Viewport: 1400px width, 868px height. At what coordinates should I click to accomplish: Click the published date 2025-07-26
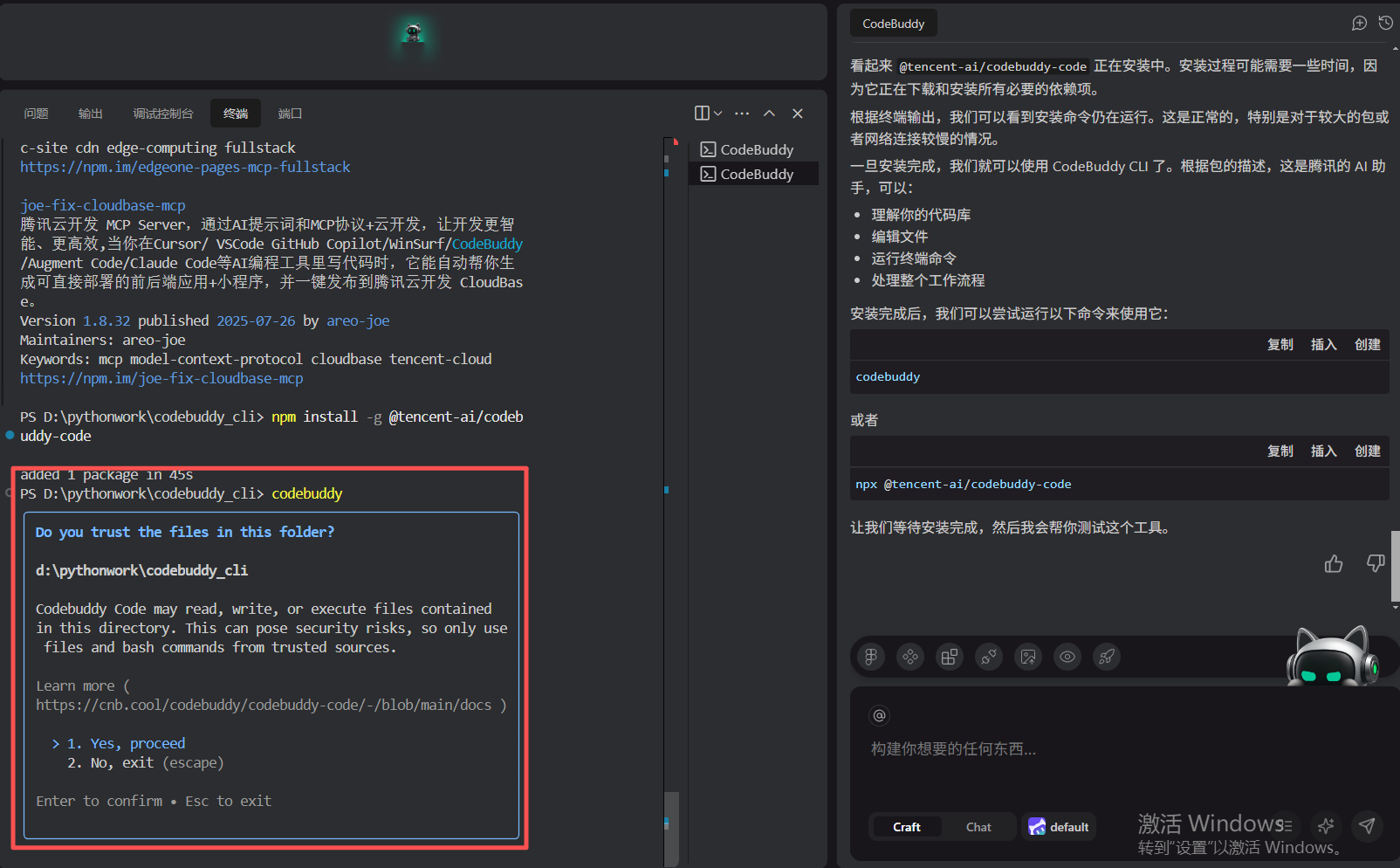[256, 320]
